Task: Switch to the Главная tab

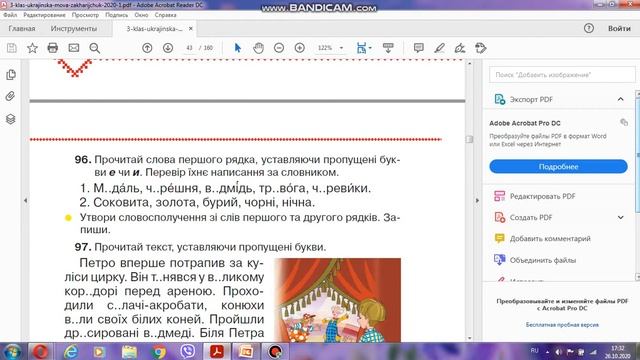Action: coord(22,29)
